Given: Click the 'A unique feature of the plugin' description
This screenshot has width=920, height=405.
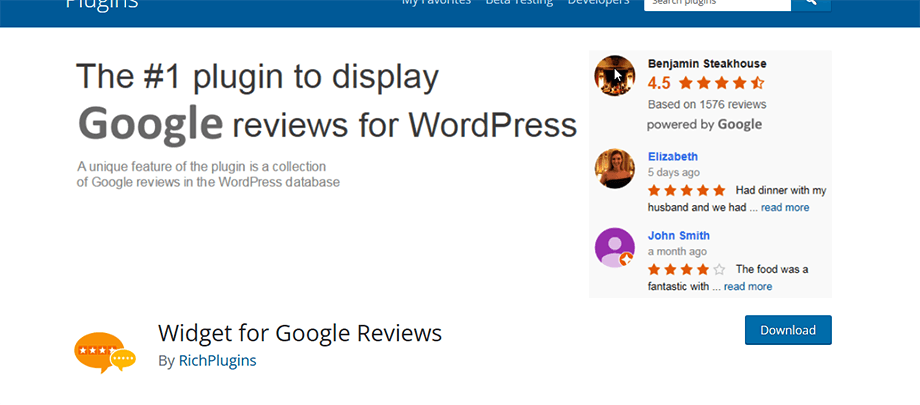Looking at the screenshot, I should 208,174.
